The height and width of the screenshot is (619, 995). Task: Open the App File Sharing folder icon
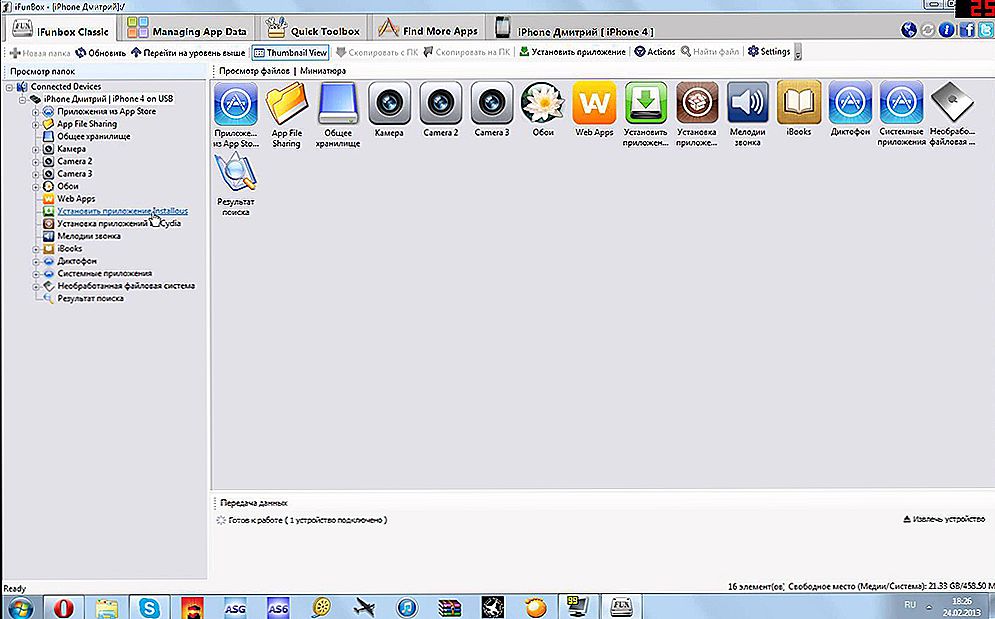[x=286, y=103]
